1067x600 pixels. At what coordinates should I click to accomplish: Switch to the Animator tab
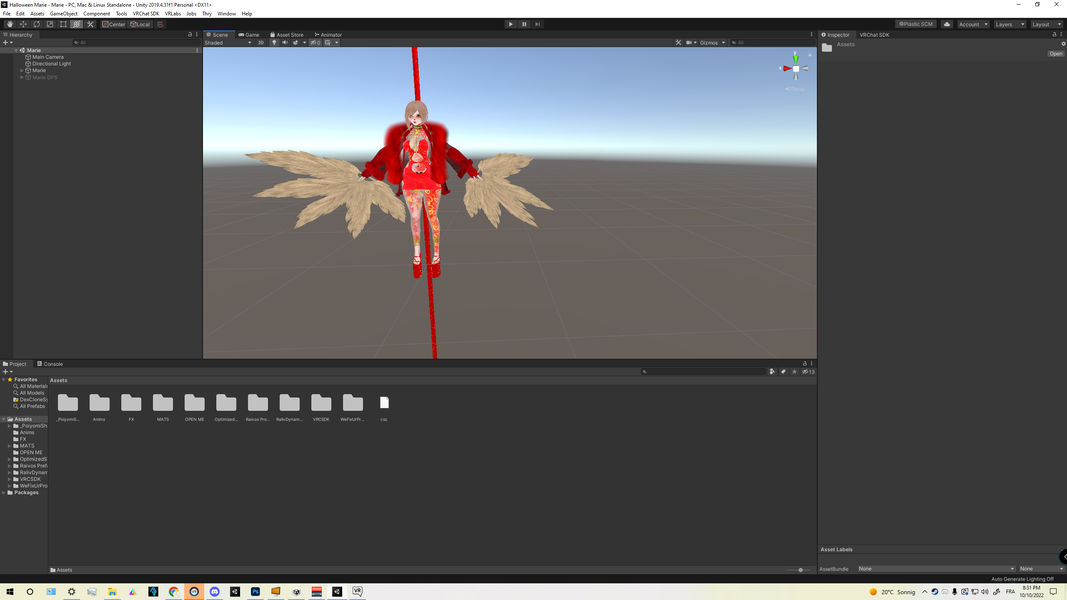[329, 35]
